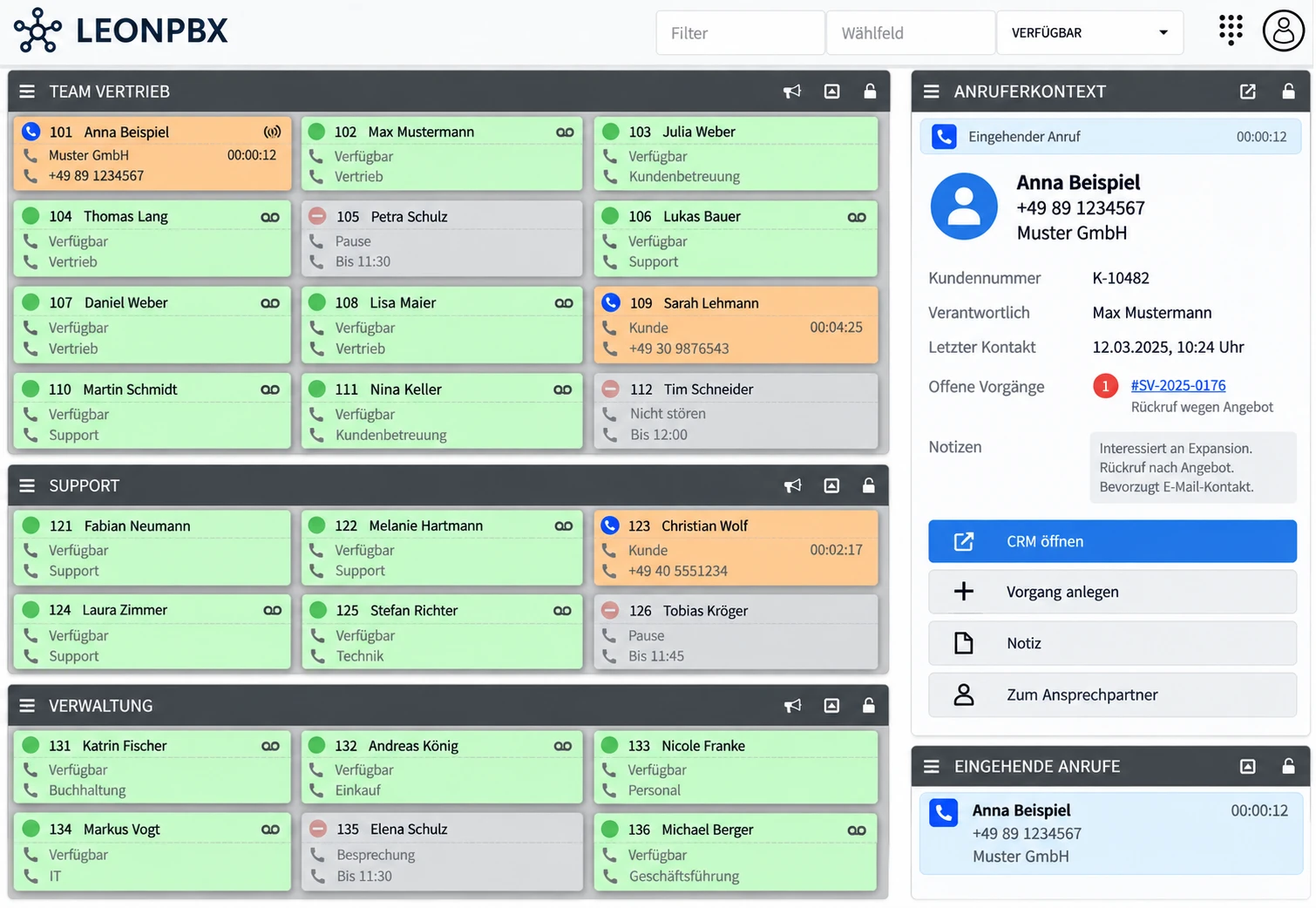Toggle the lock on Support panel
This screenshot has width=1316, height=908.
click(868, 485)
